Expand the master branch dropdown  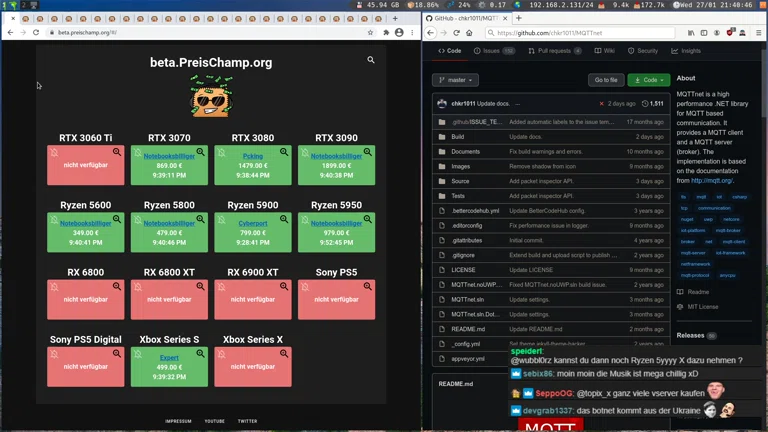455,80
